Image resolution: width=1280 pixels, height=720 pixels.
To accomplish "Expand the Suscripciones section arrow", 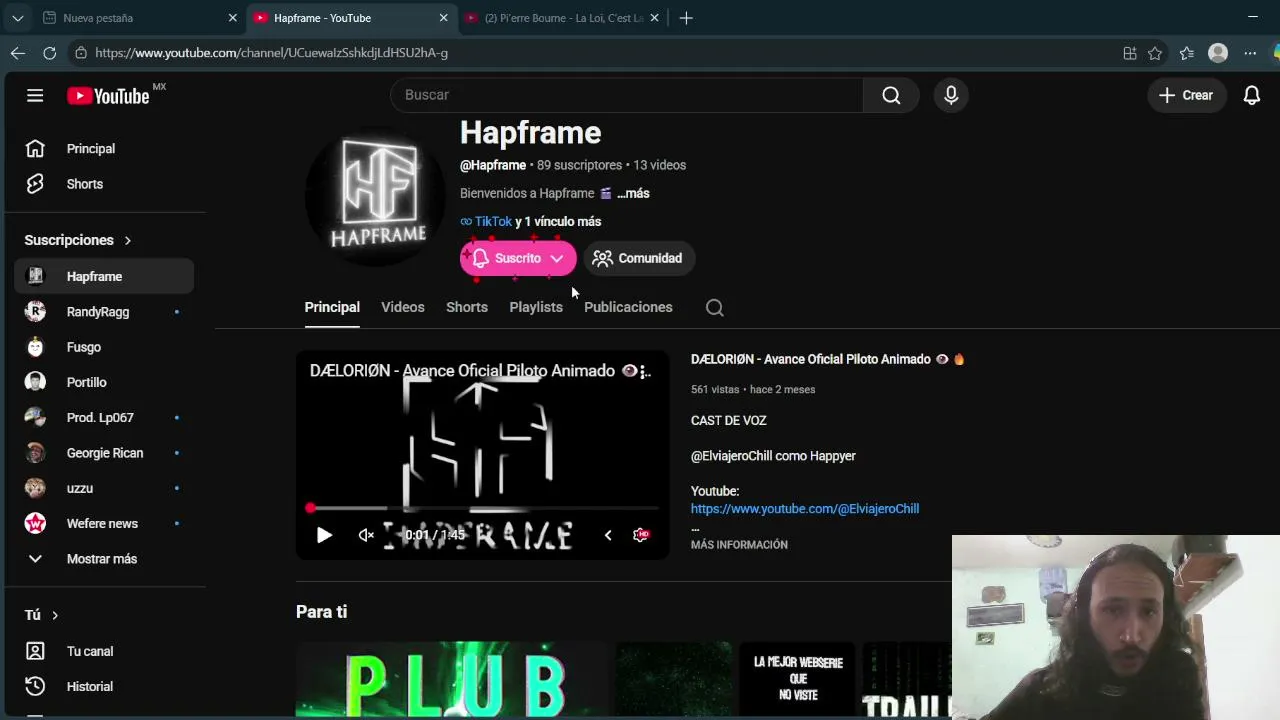I will [x=128, y=241].
